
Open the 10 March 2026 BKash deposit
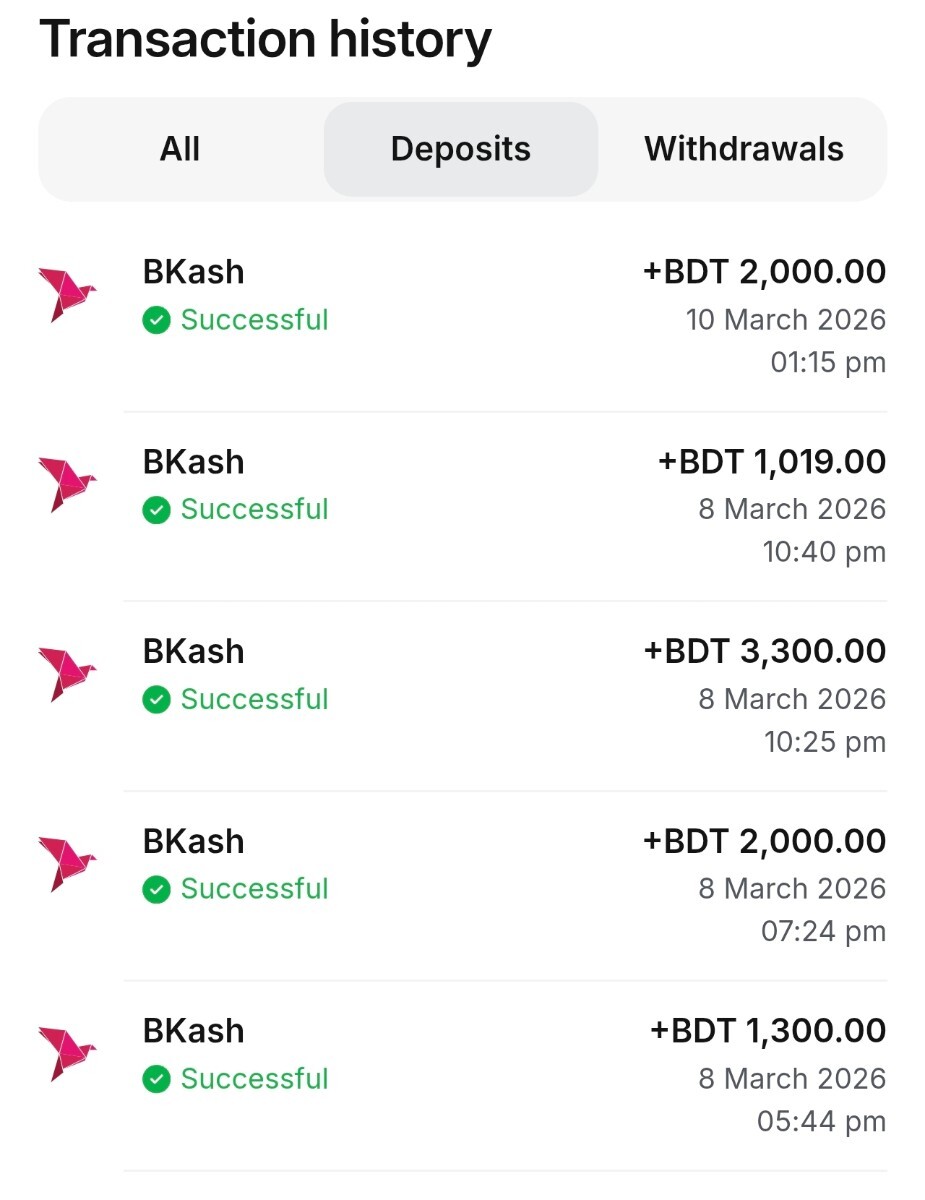click(500, 316)
